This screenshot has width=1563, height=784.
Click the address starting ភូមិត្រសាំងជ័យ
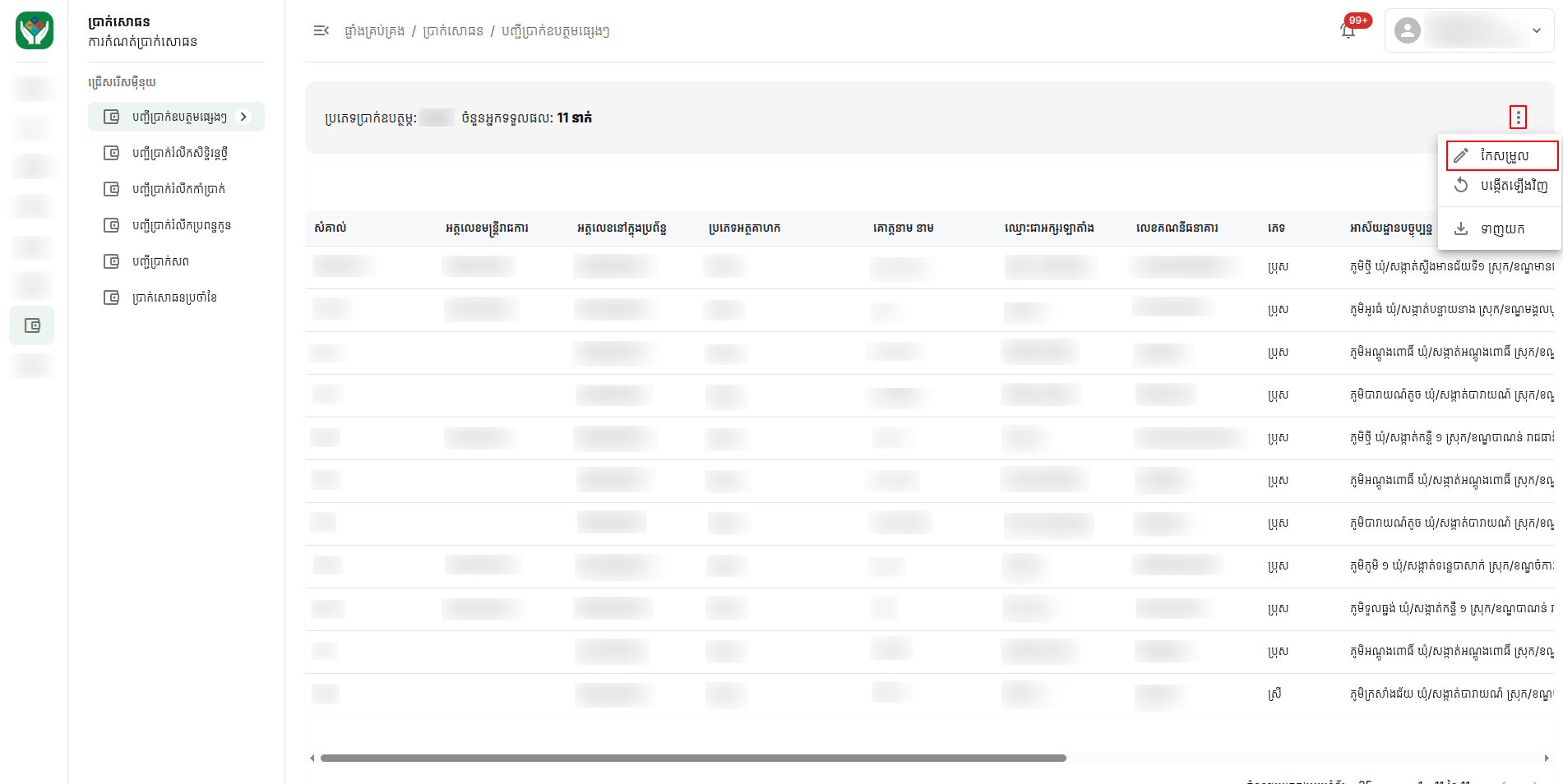[1452, 694]
